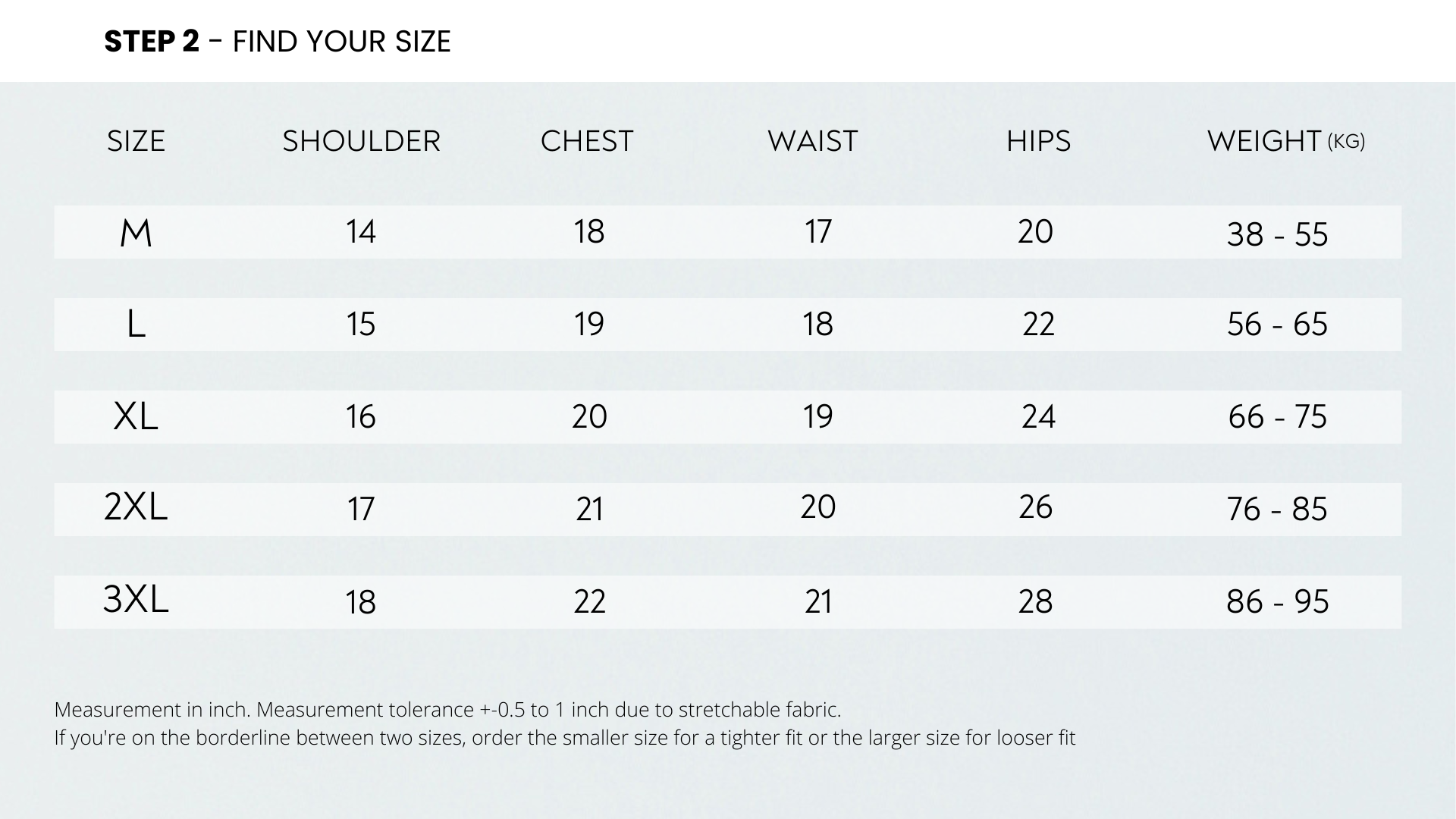Click the SHOULDER column header
1456x819 pixels.
[x=361, y=141]
